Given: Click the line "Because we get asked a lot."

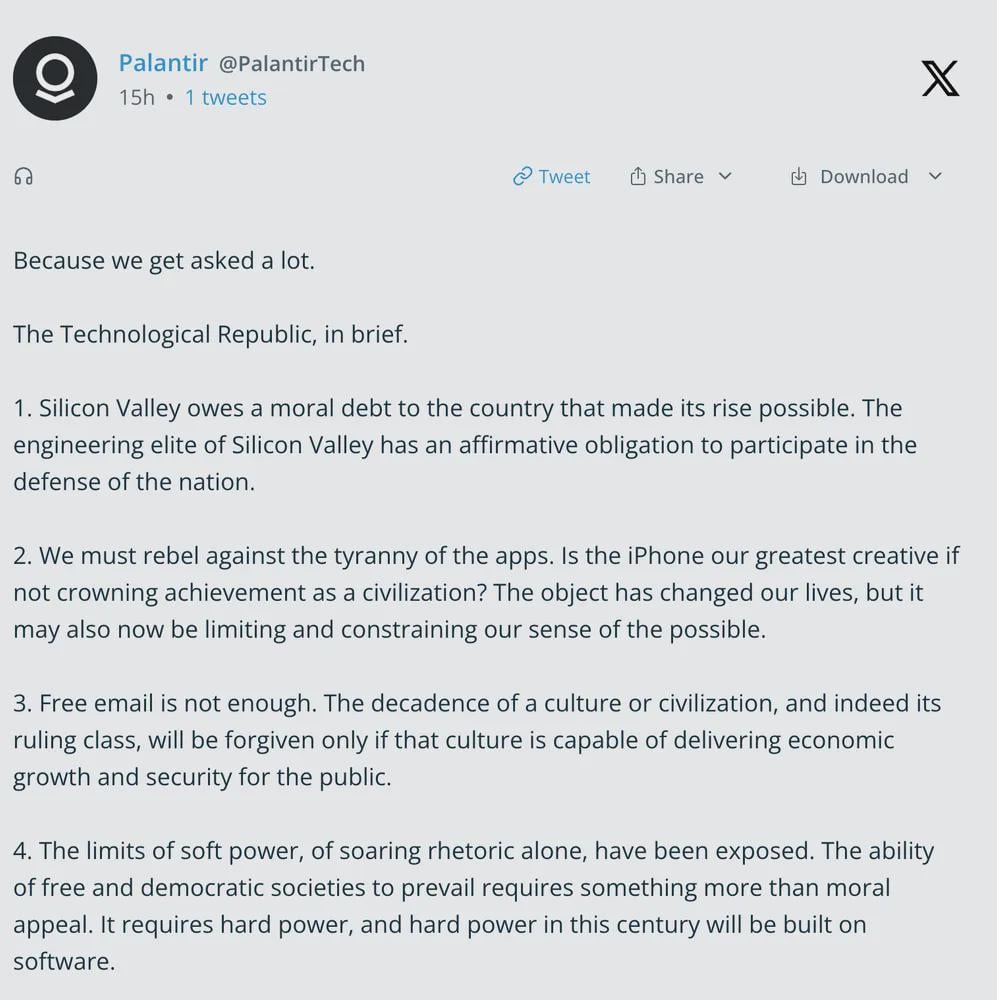Looking at the screenshot, I should point(164,261).
